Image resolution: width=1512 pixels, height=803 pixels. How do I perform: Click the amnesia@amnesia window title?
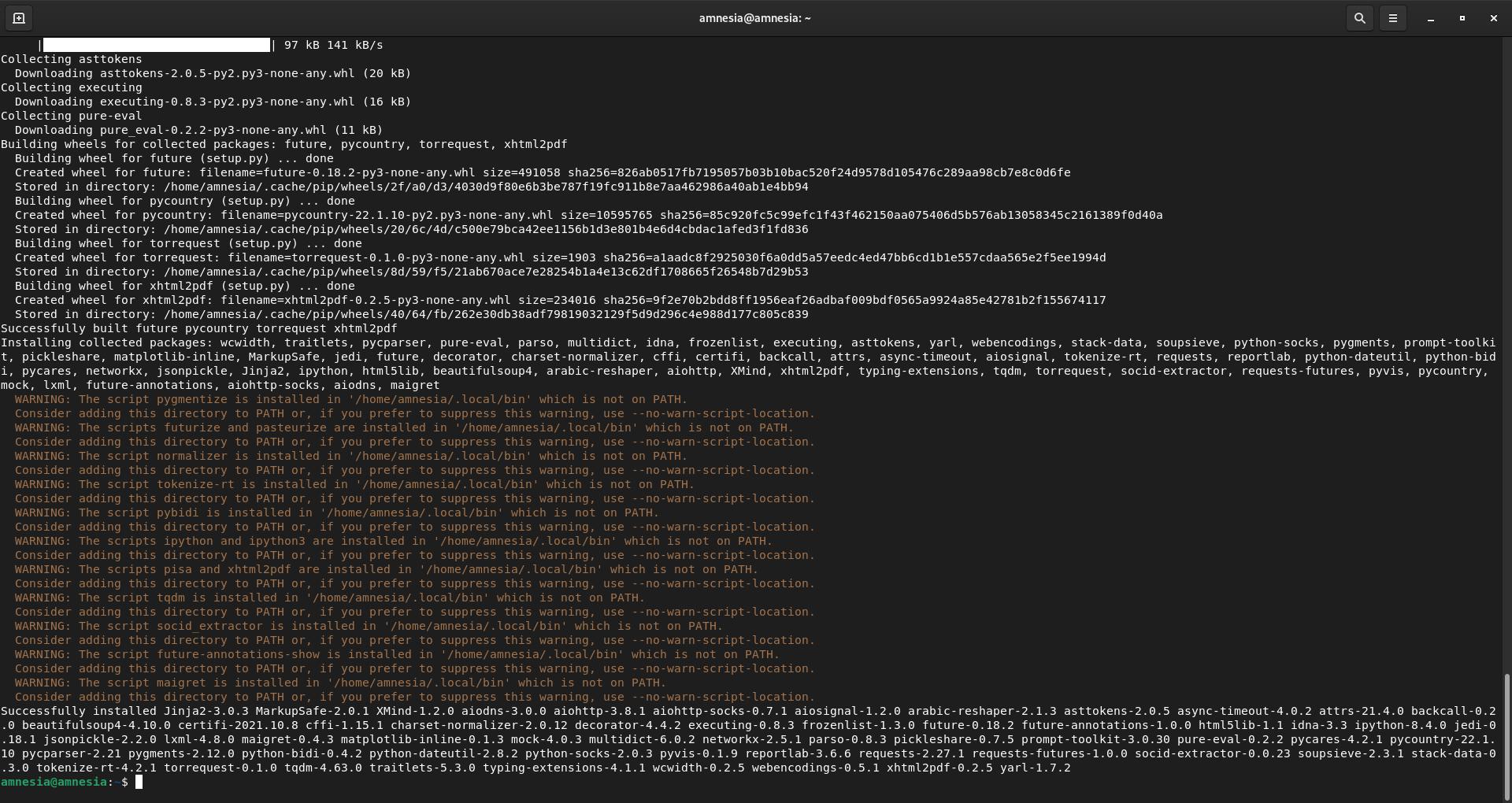point(754,18)
